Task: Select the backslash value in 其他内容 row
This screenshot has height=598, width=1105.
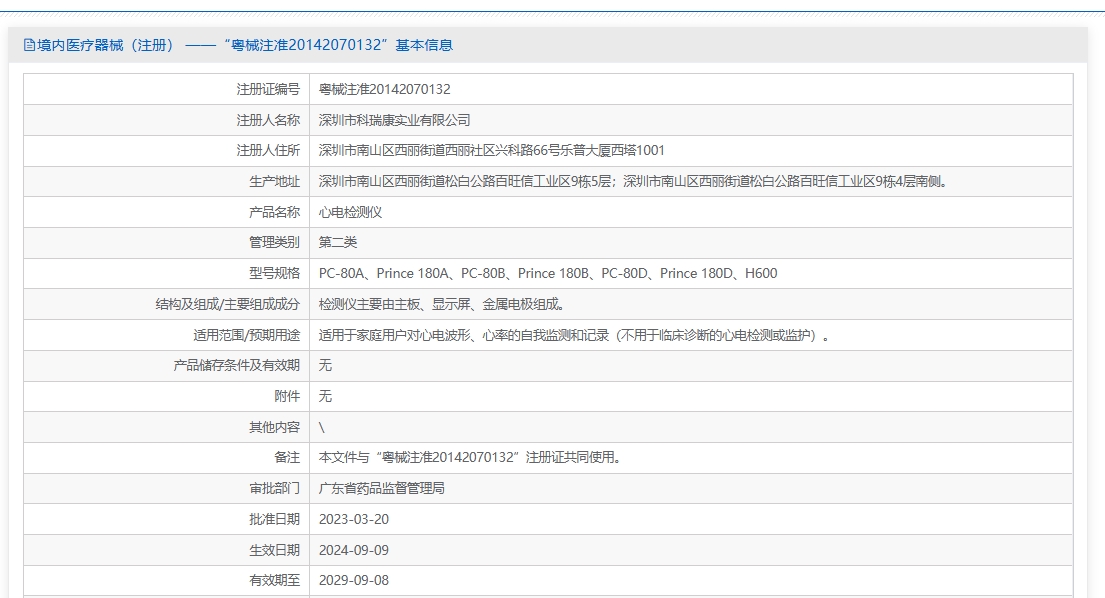Action: 322,428
